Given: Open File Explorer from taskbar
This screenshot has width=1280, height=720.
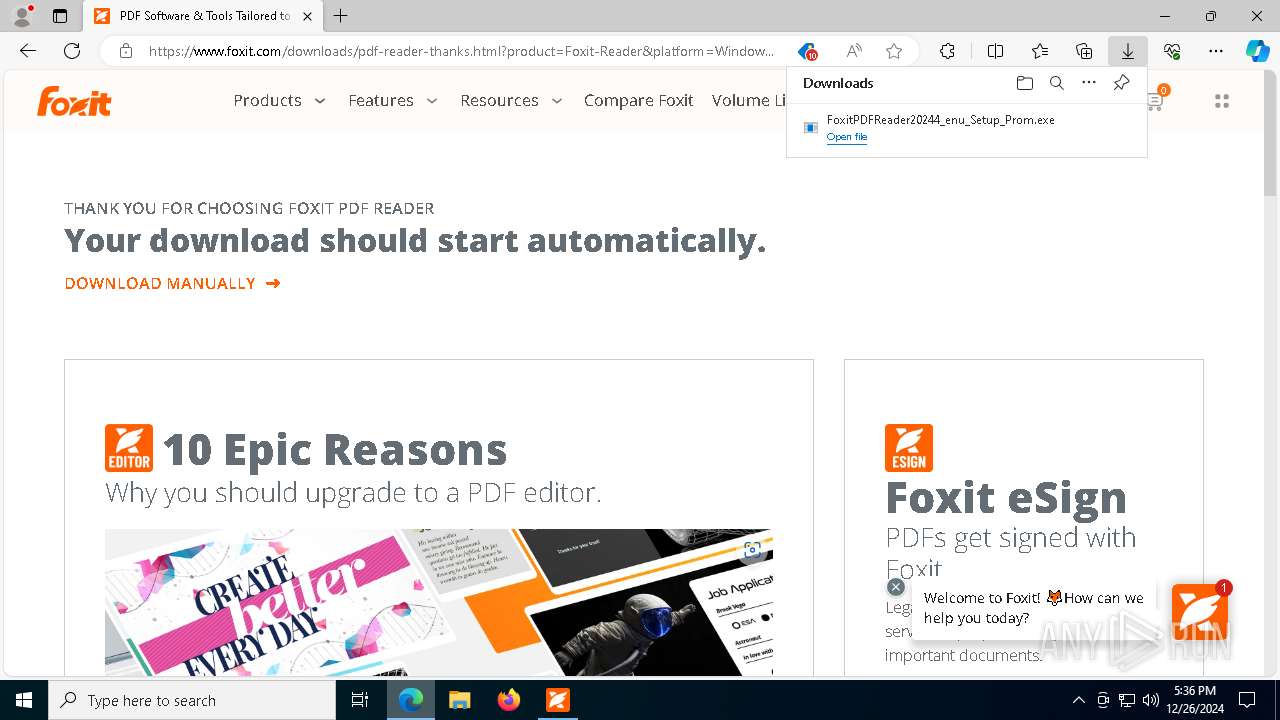Looking at the screenshot, I should tap(459, 700).
